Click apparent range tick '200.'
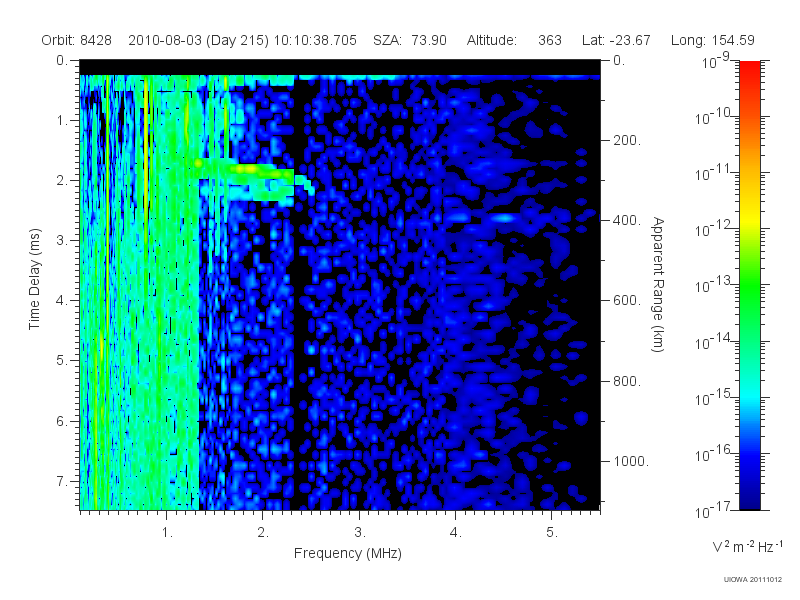This screenshot has height=600, width=800. 627,140
